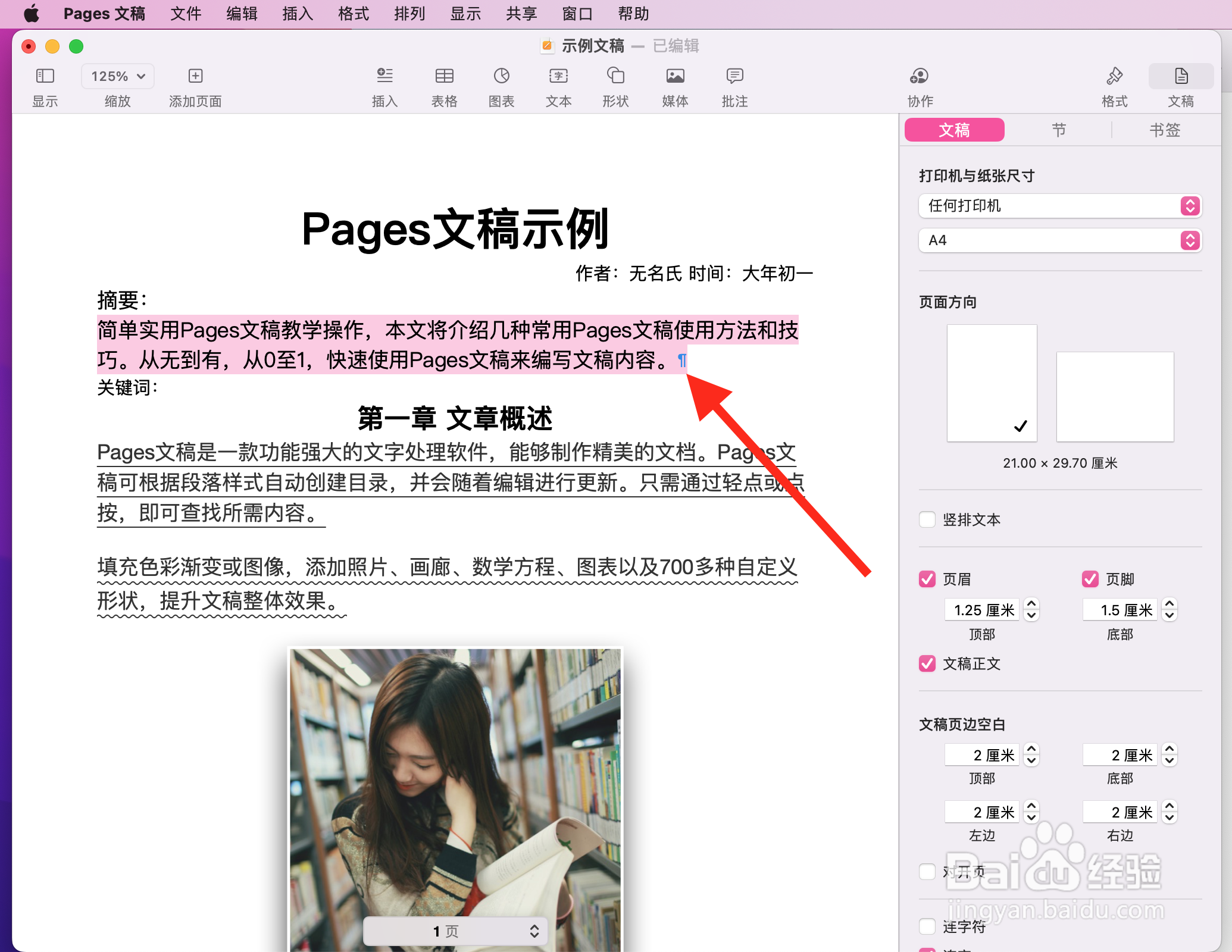This screenshot has width=1232, height=952.
Task: Switch to the 文稿 inspector tab
Action: coord(955,130)
